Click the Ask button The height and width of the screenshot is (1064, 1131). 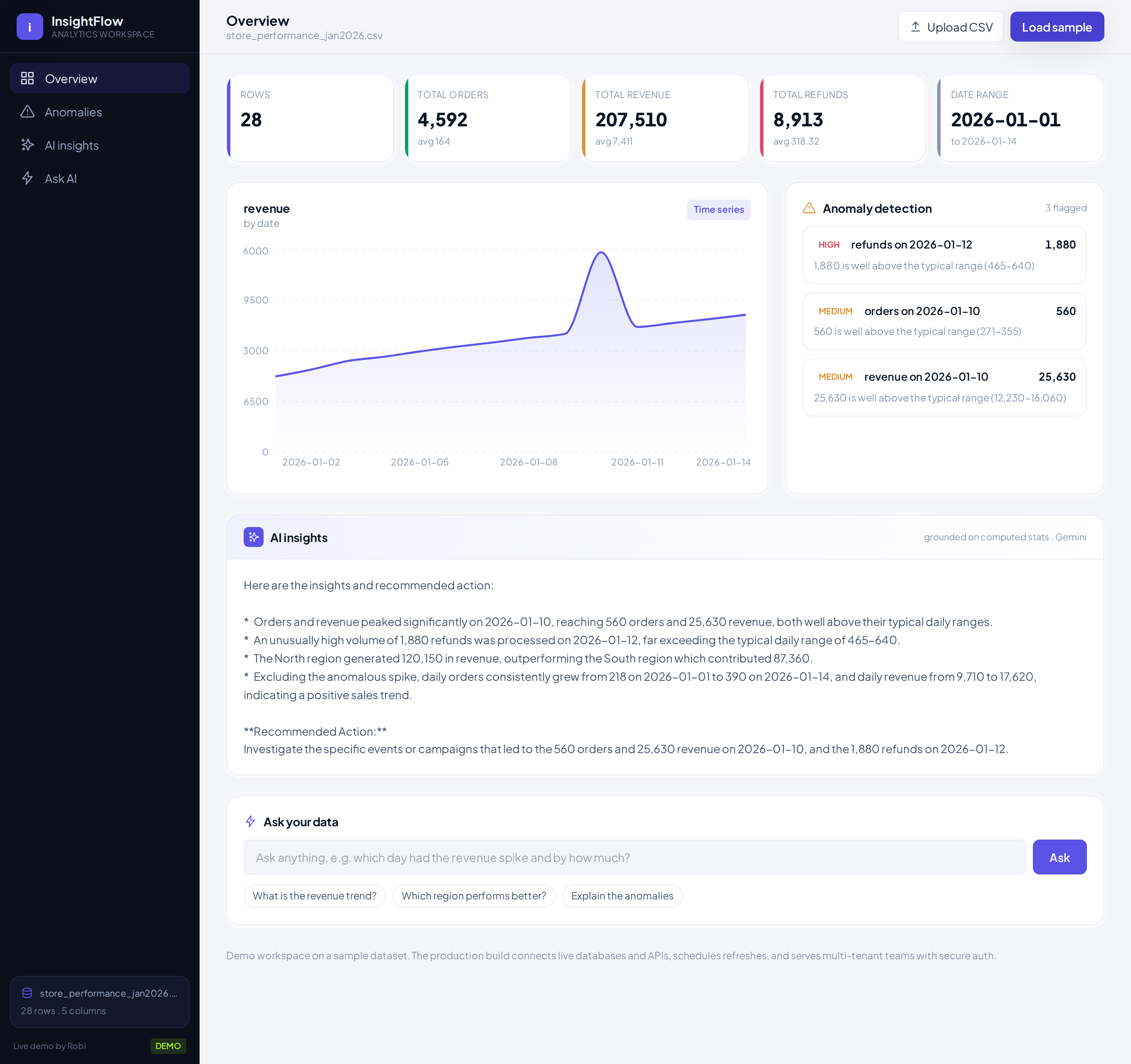click(x=1059, y=857)
